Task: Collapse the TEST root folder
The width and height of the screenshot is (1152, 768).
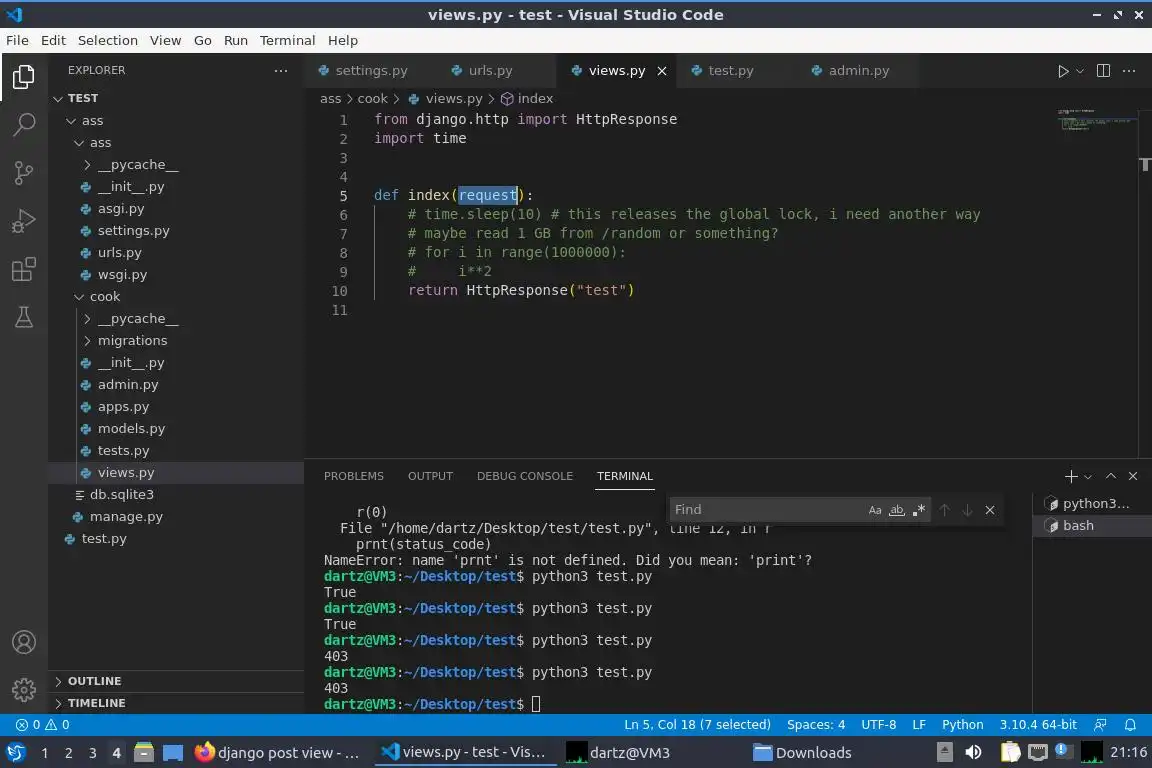Action: (58, 98)
